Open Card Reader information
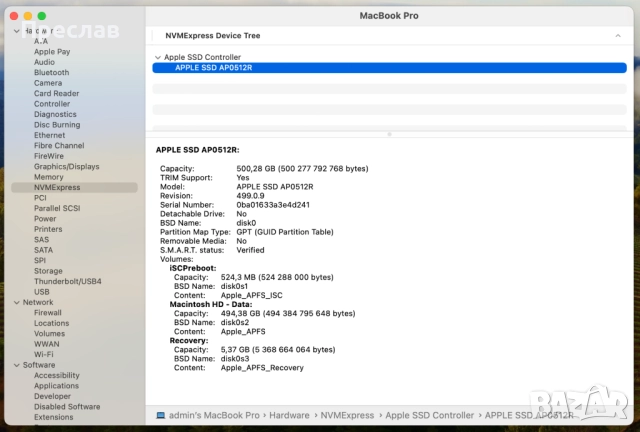 (x=56, y=94)
